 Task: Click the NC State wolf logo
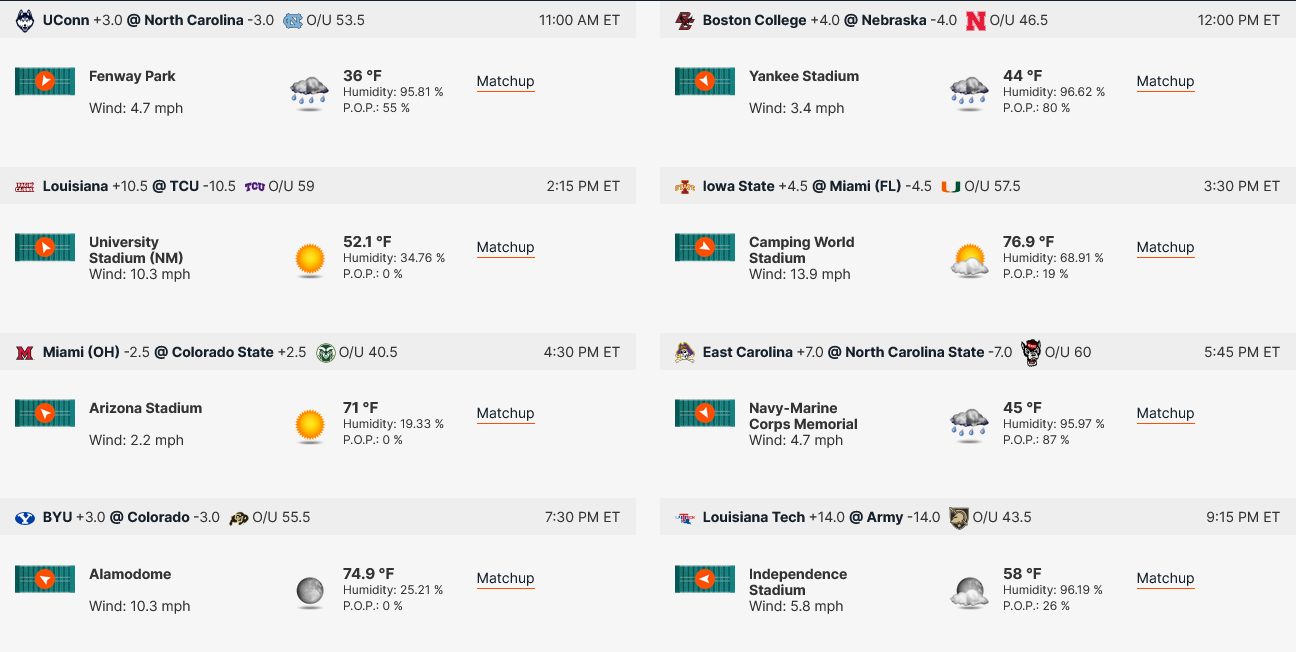1030,352
